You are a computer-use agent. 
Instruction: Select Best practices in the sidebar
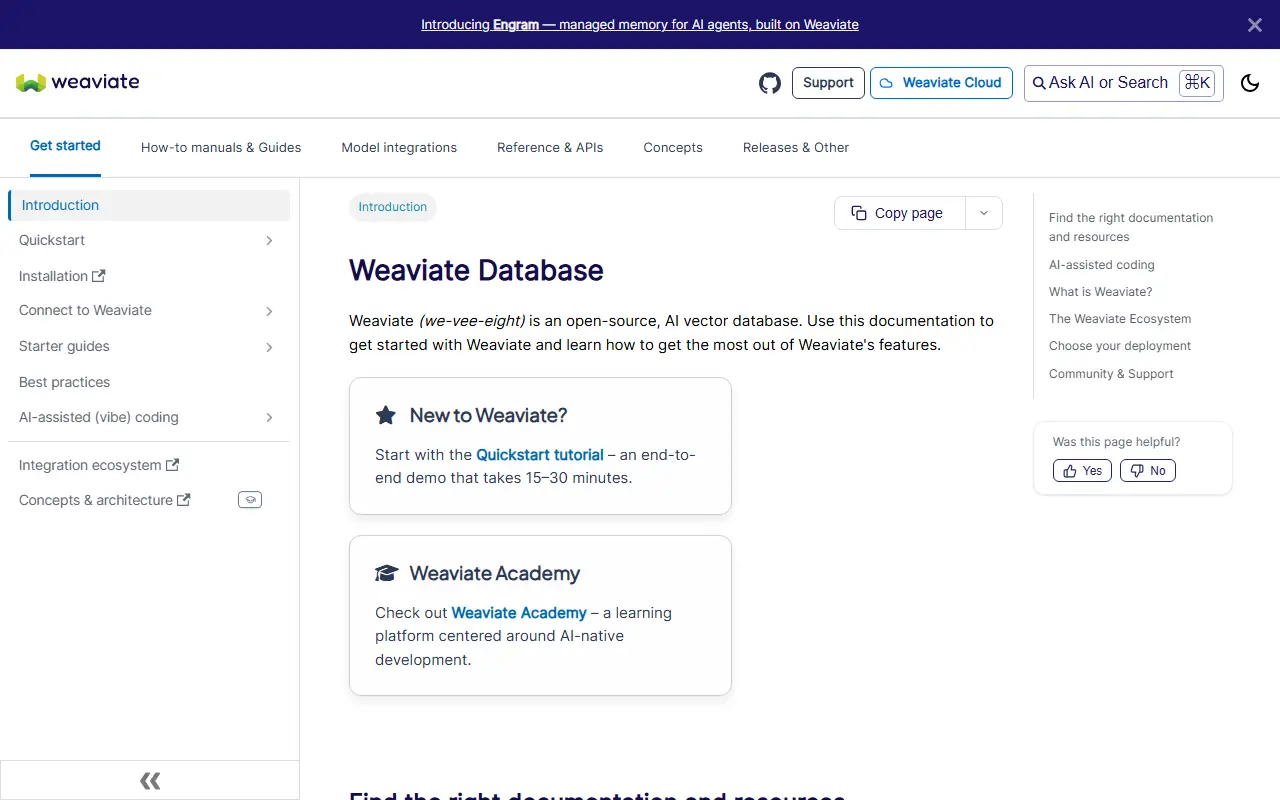point(64,382)
